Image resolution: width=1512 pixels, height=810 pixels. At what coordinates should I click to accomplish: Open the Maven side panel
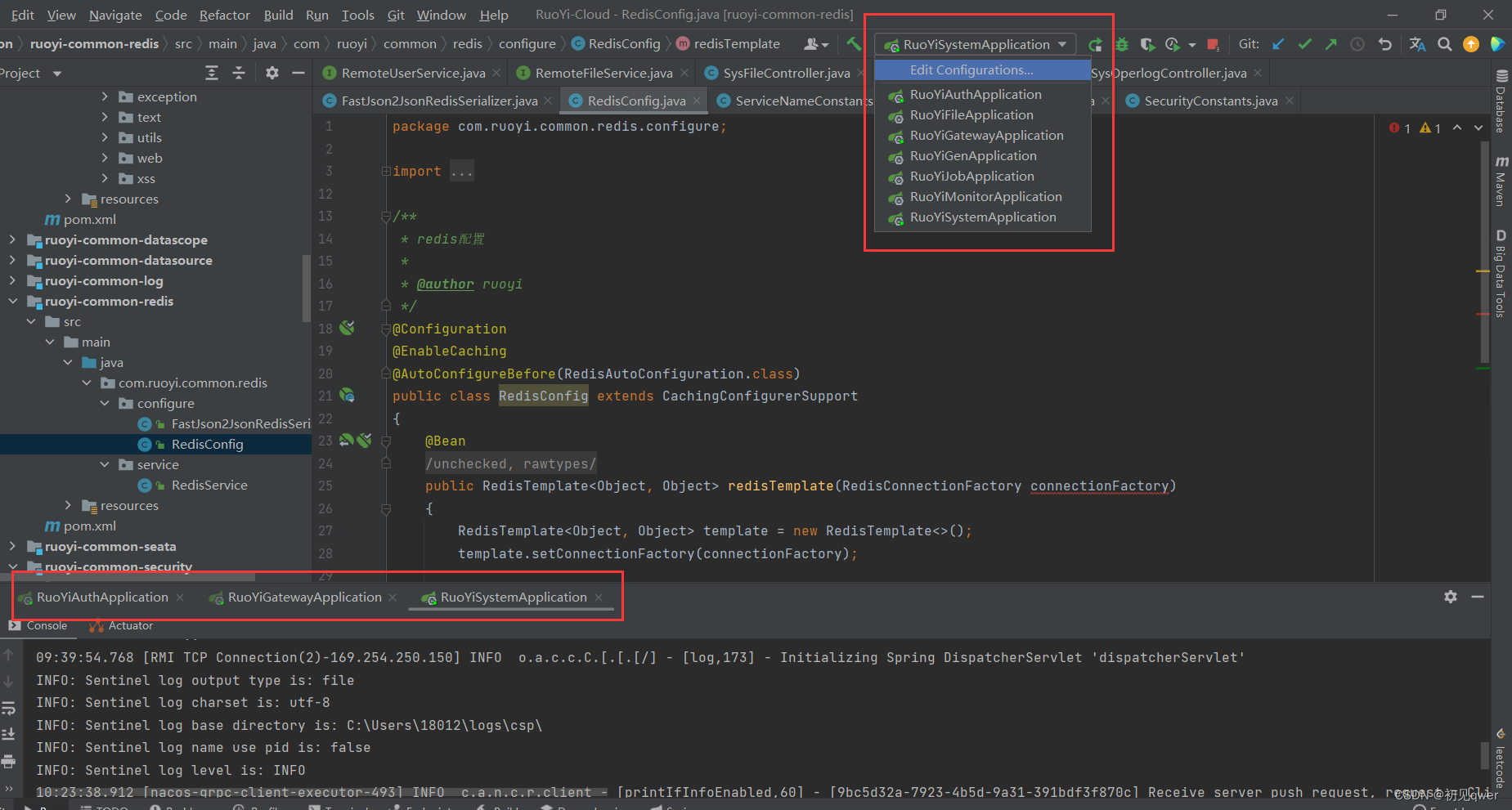(1501, 181)
